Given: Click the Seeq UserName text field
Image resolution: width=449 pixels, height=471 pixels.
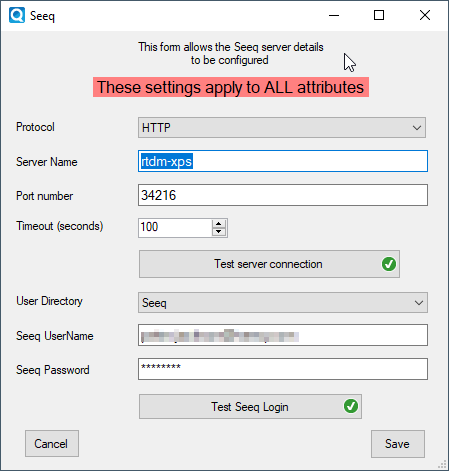Looking at the screenshot, I should [x=283, y=335].
